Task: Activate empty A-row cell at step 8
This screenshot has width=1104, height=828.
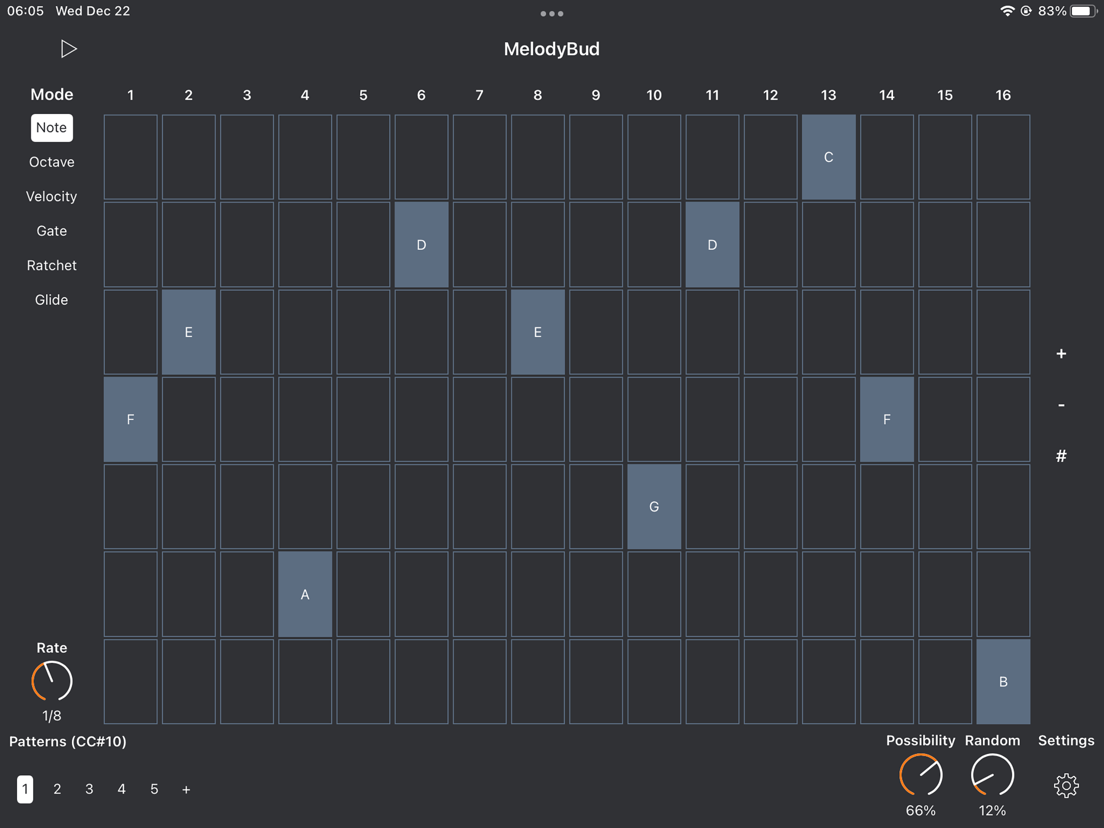Action: 538,594
